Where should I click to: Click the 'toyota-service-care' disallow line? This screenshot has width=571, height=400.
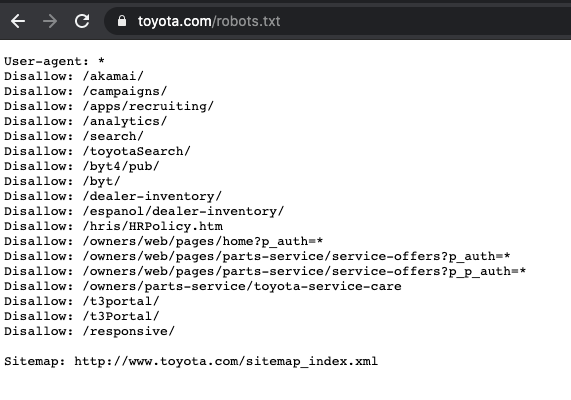coord(203,286)
